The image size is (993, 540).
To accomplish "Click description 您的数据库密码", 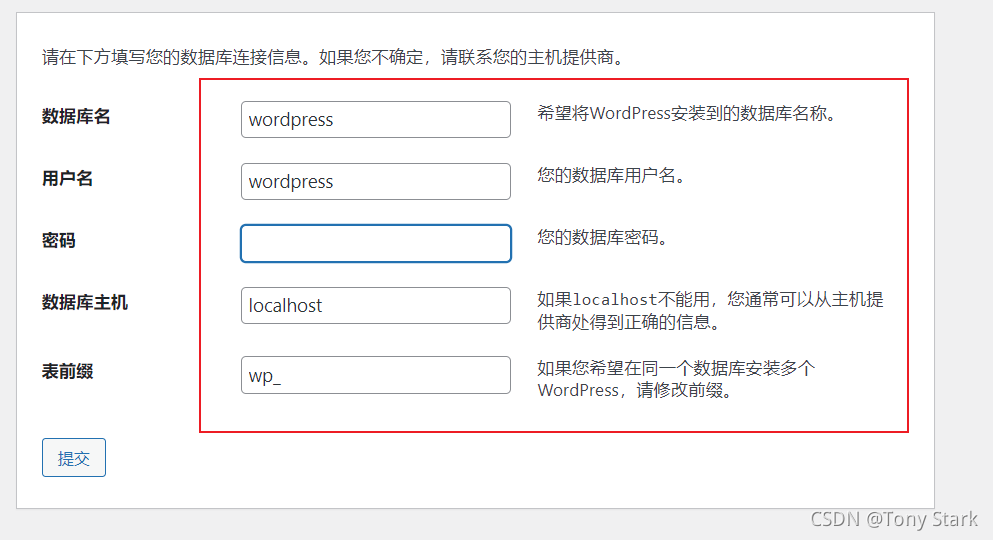I will coord(603,237).
